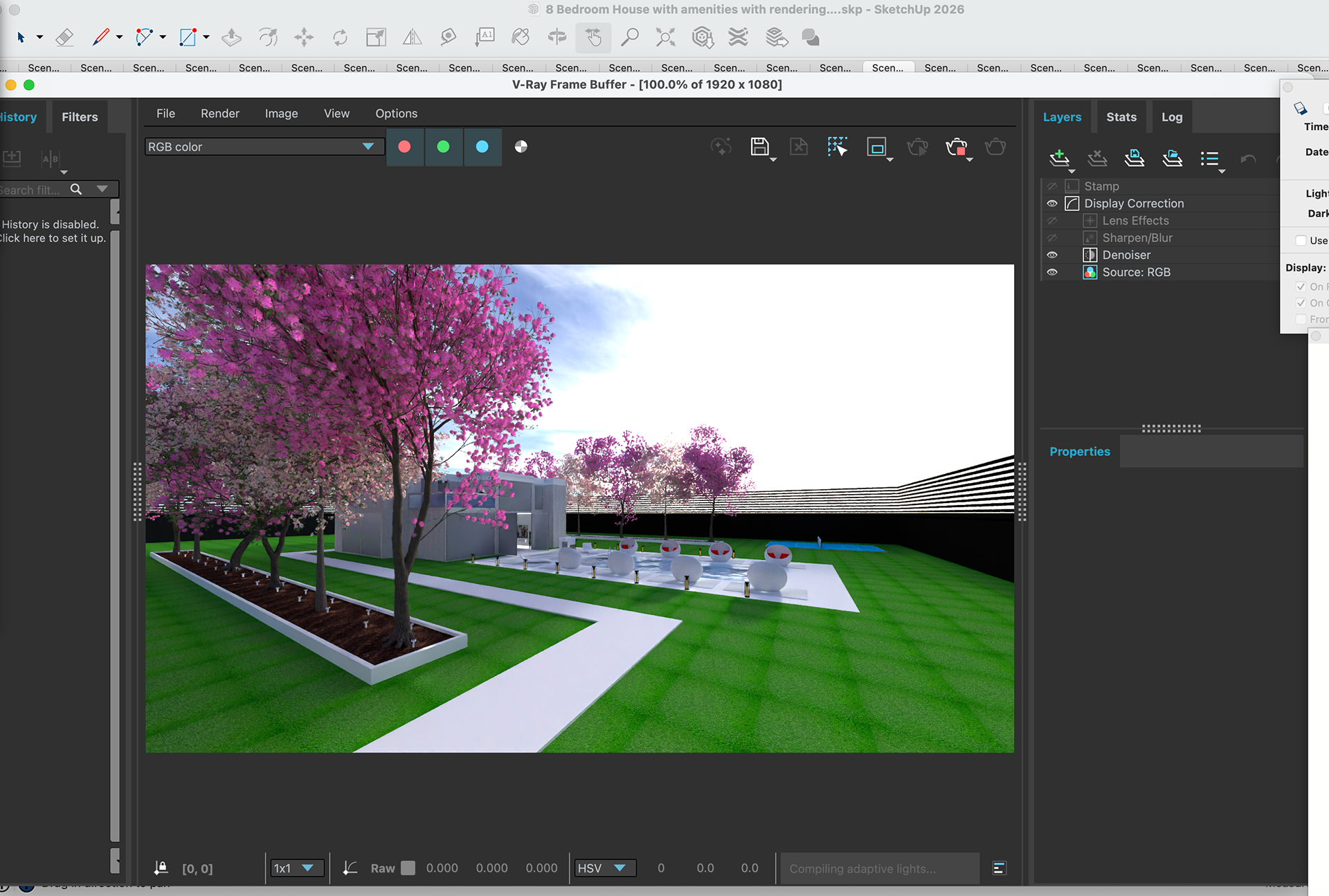Click History is disabled setup message
Viewport: 1329px width, 896px height.
point(52,231)
